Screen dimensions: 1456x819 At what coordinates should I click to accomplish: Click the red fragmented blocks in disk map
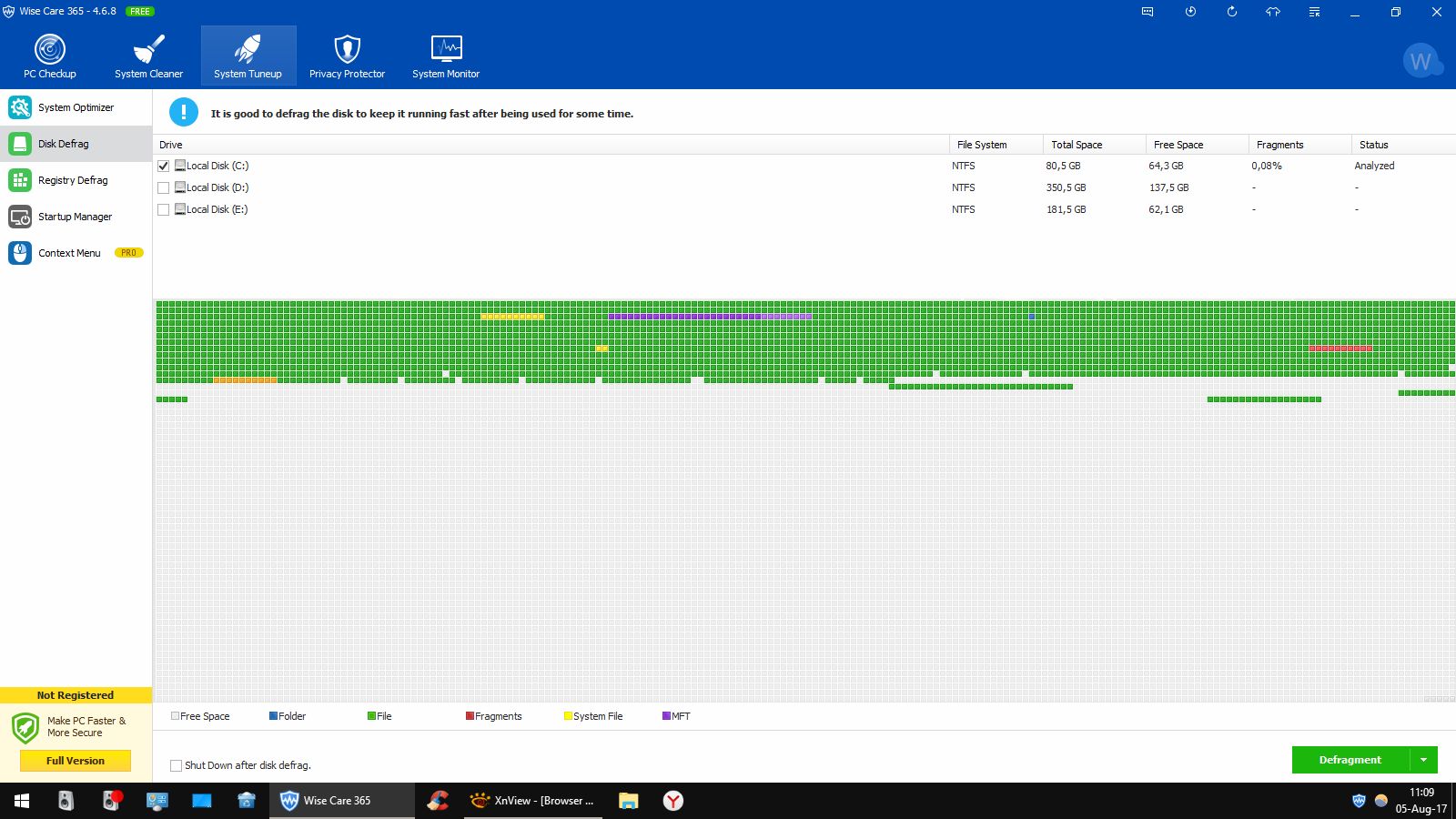click(1340, 349)
